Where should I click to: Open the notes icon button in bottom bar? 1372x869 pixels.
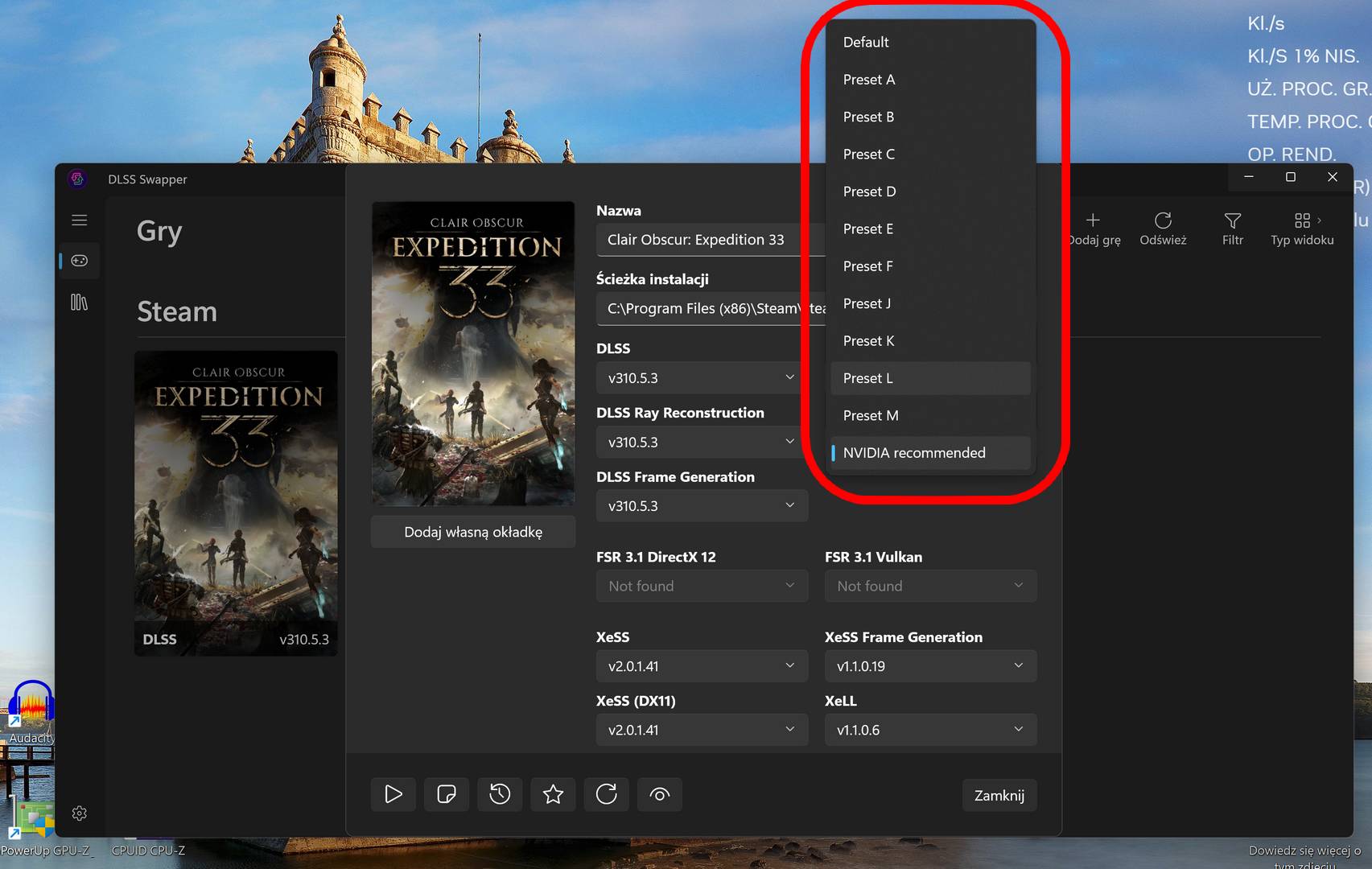point(447,795)
